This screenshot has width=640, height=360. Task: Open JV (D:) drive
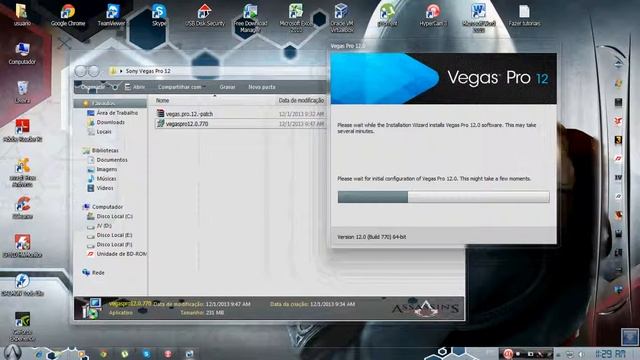[x=104, y=225]
